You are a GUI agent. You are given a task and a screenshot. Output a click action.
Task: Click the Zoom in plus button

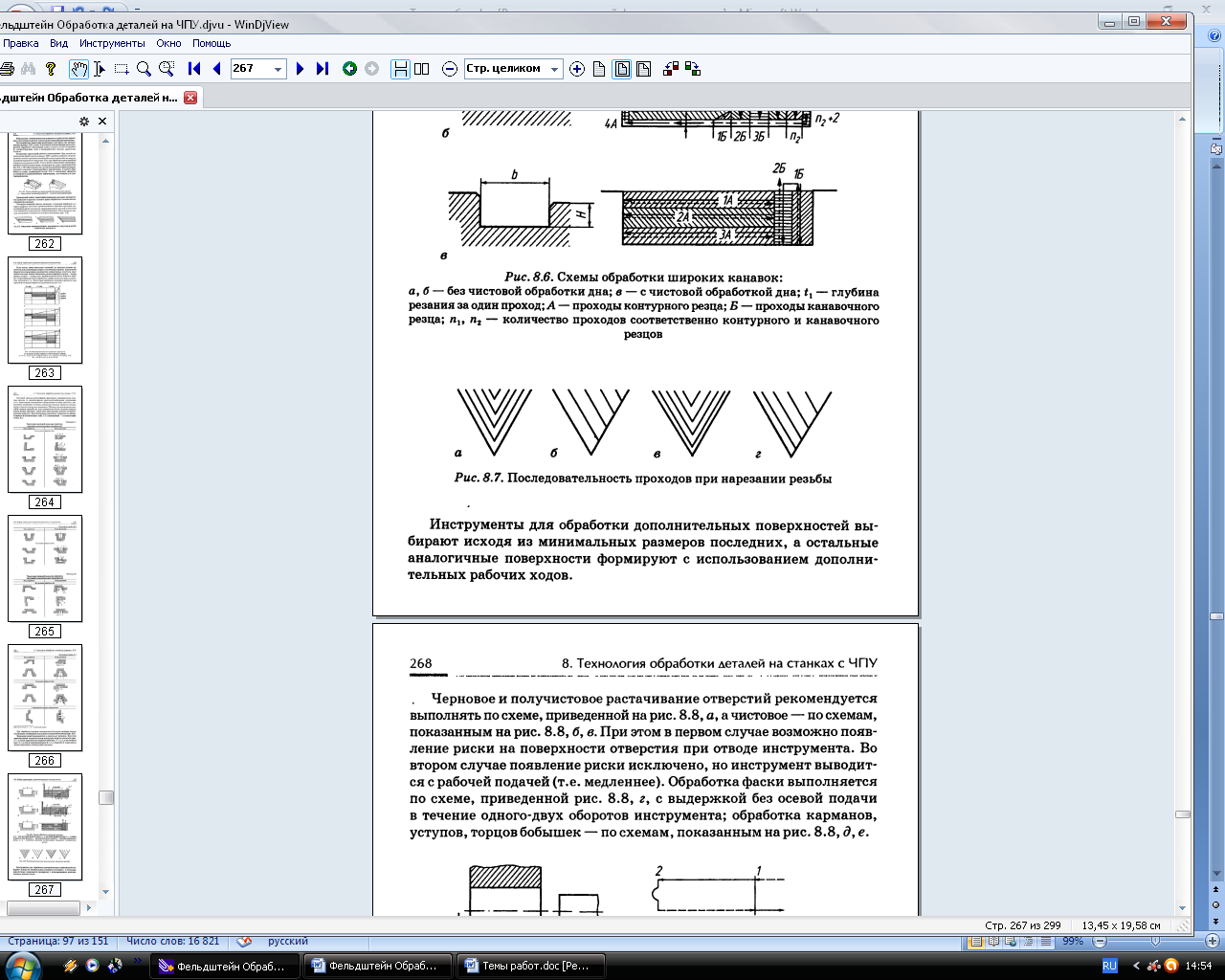[577, 69]
